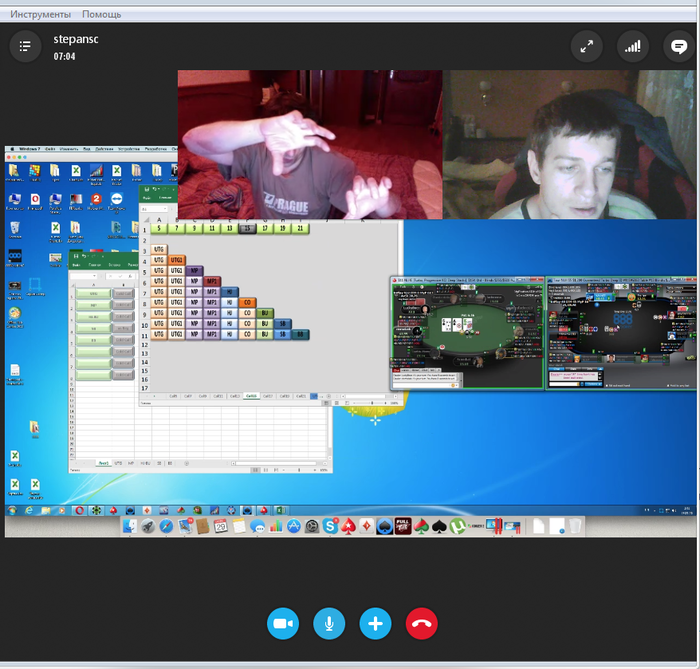Open System Preferences gear in the dock
Screen dimensions: 700x669
click(x=312, y=527)
